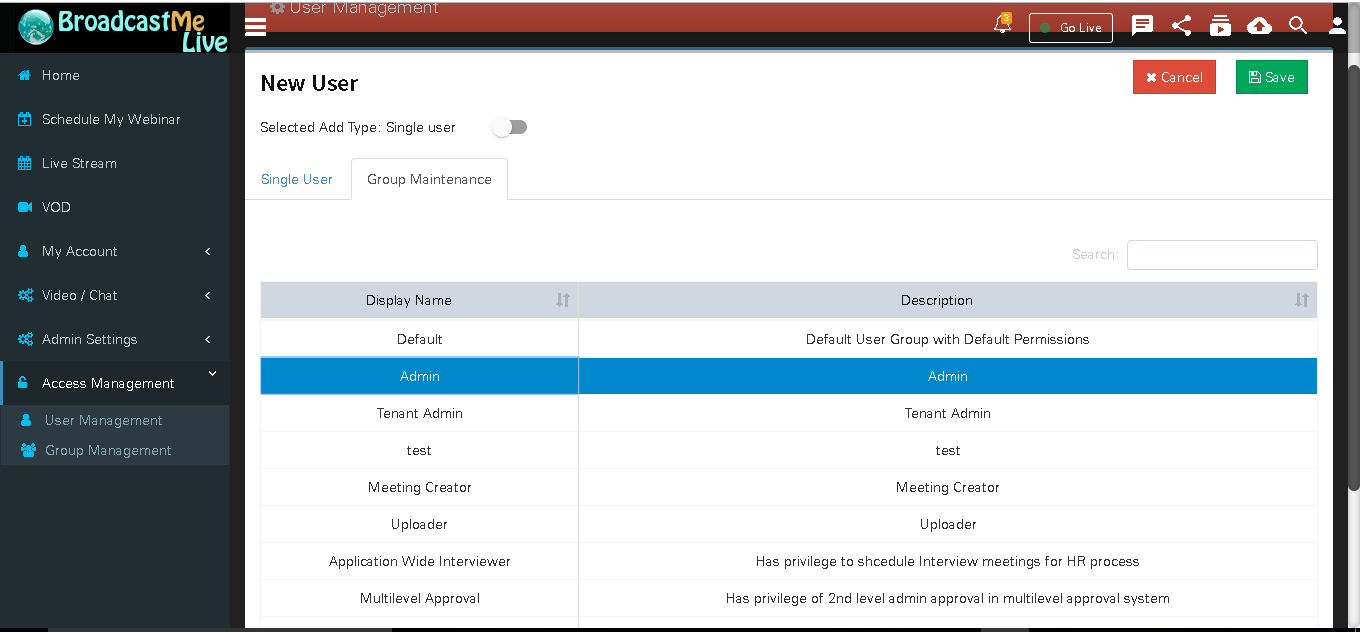The height and width of the screenshot is (632, 1360).
Task: Collapse the Access Management chevron
Action: pos(212,375)
